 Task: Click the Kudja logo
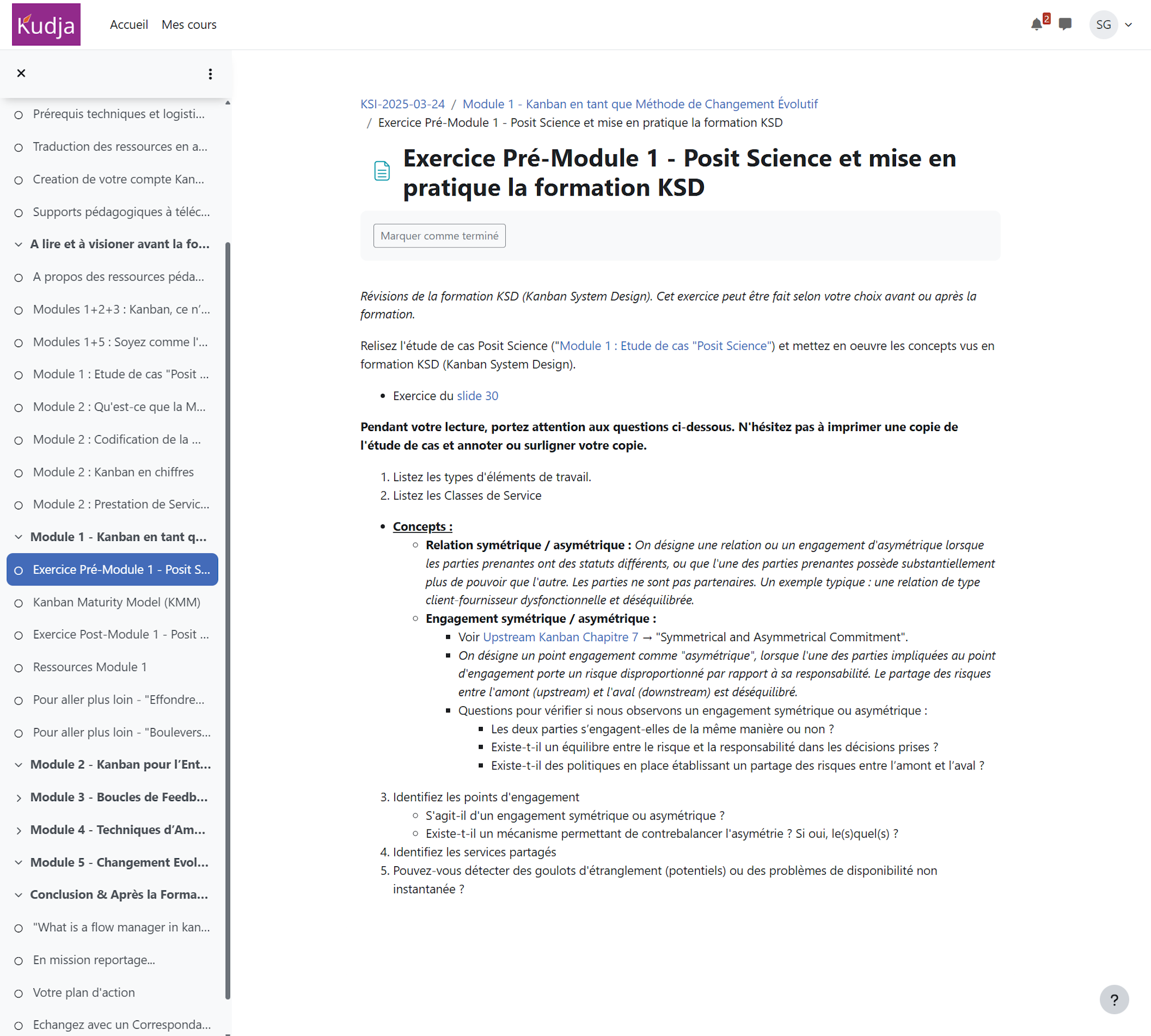click(46, 25)
